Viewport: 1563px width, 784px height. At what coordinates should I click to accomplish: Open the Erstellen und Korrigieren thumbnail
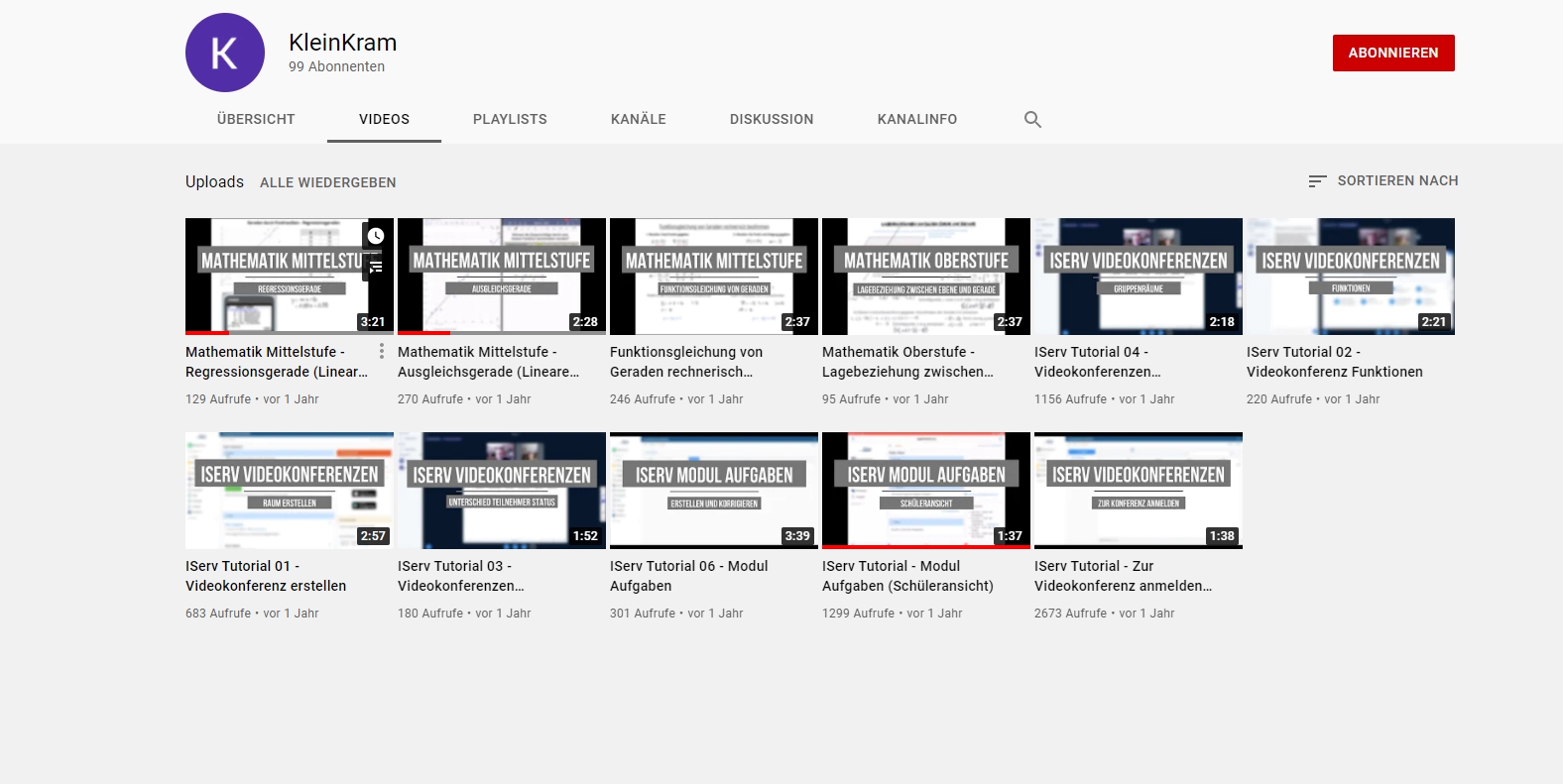(714, 491)
